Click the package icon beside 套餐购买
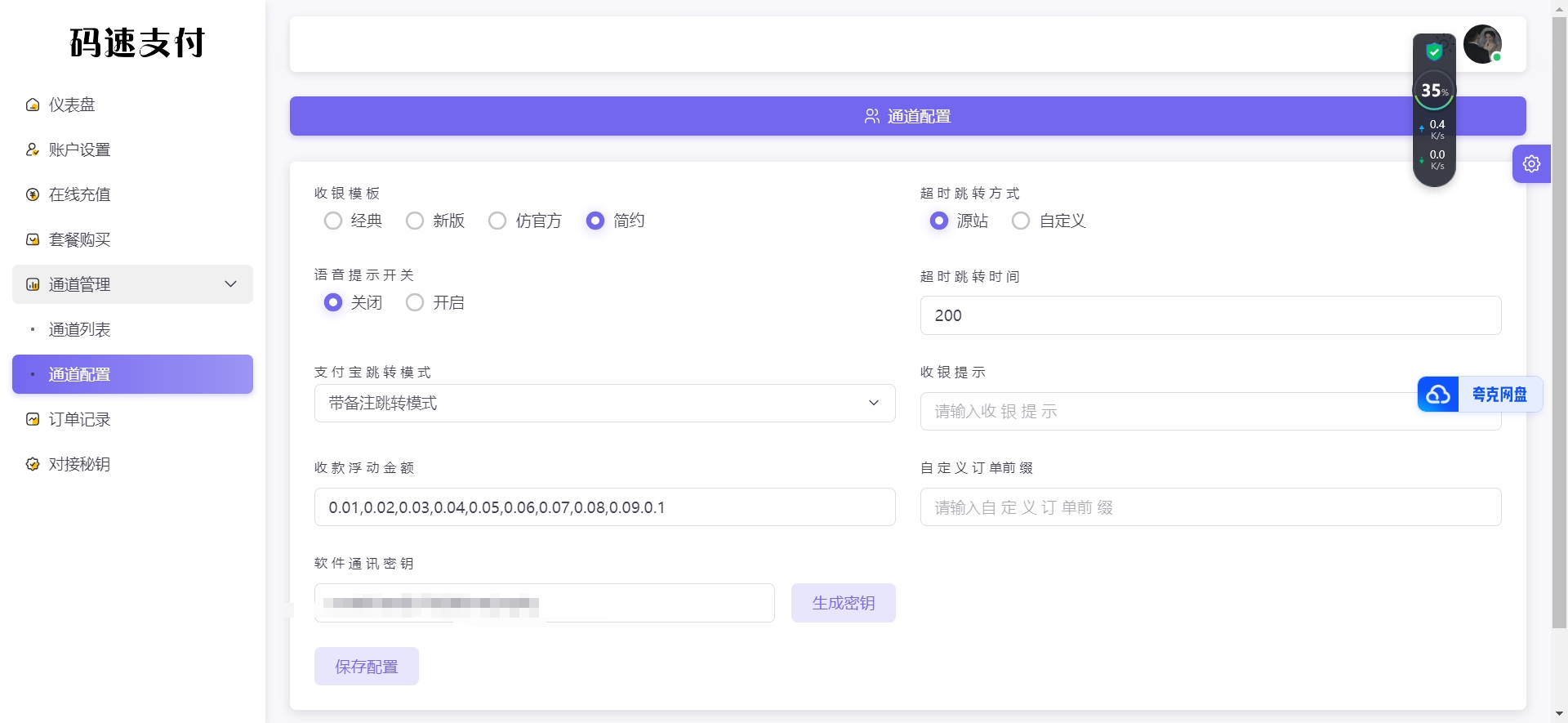1568x723 pixels. (x=33, y=239)
